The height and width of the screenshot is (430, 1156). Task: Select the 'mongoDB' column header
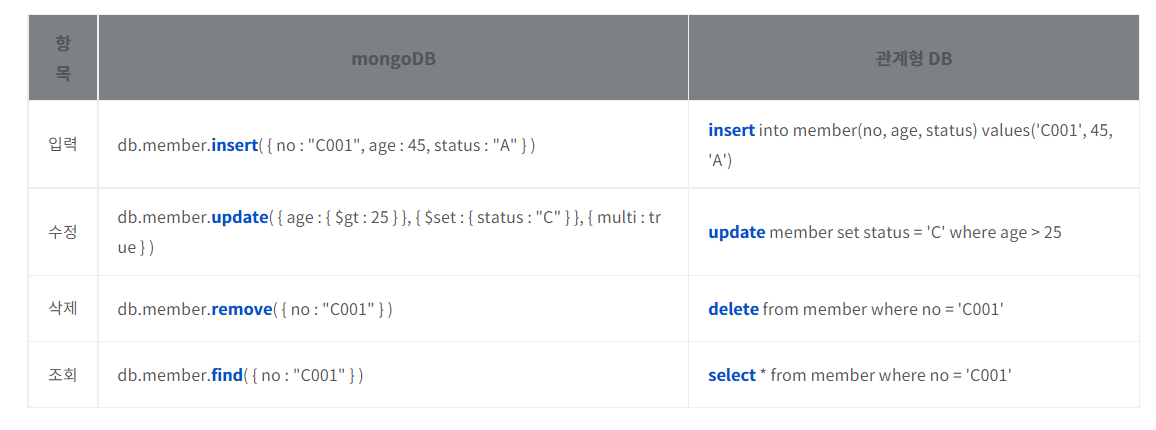point(393,59)
